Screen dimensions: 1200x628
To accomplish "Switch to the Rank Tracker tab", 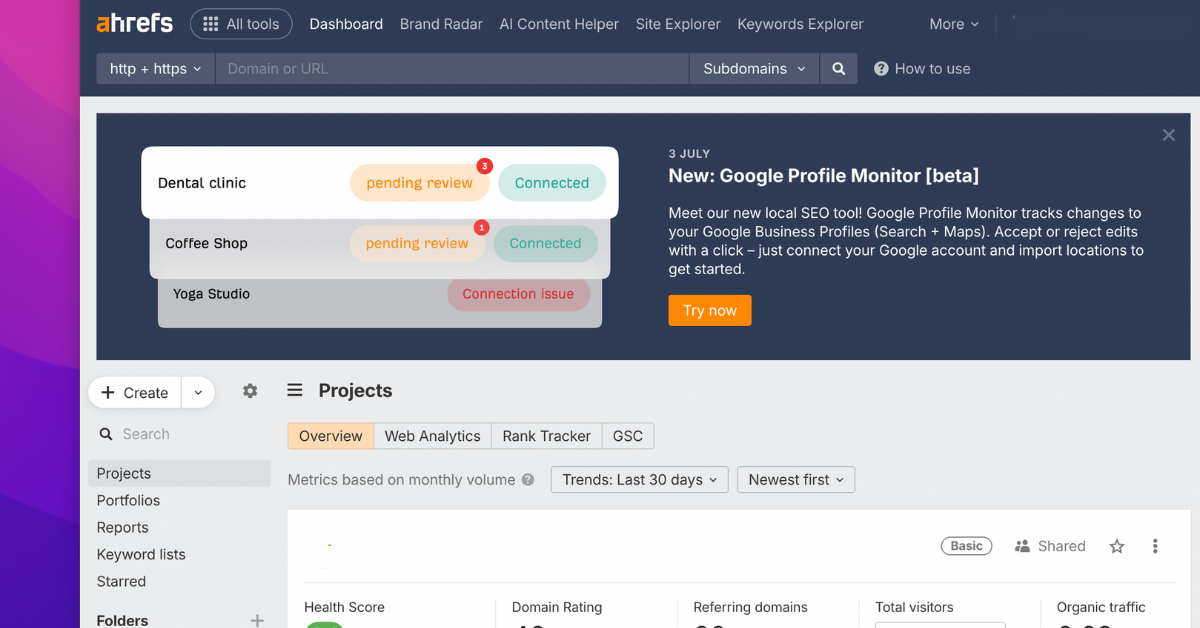I will pyautogui.click(x=546, y=436).
